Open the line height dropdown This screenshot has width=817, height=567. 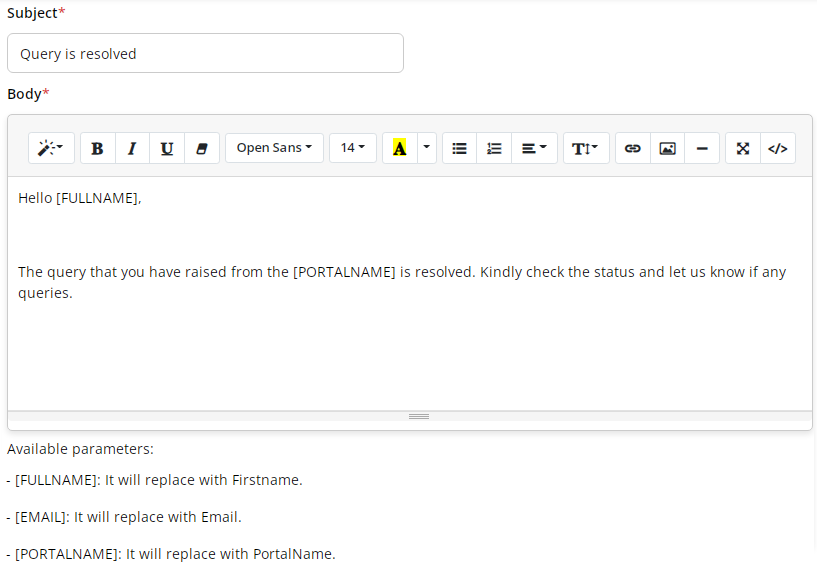pyautogui.click(x=586, y=148)
